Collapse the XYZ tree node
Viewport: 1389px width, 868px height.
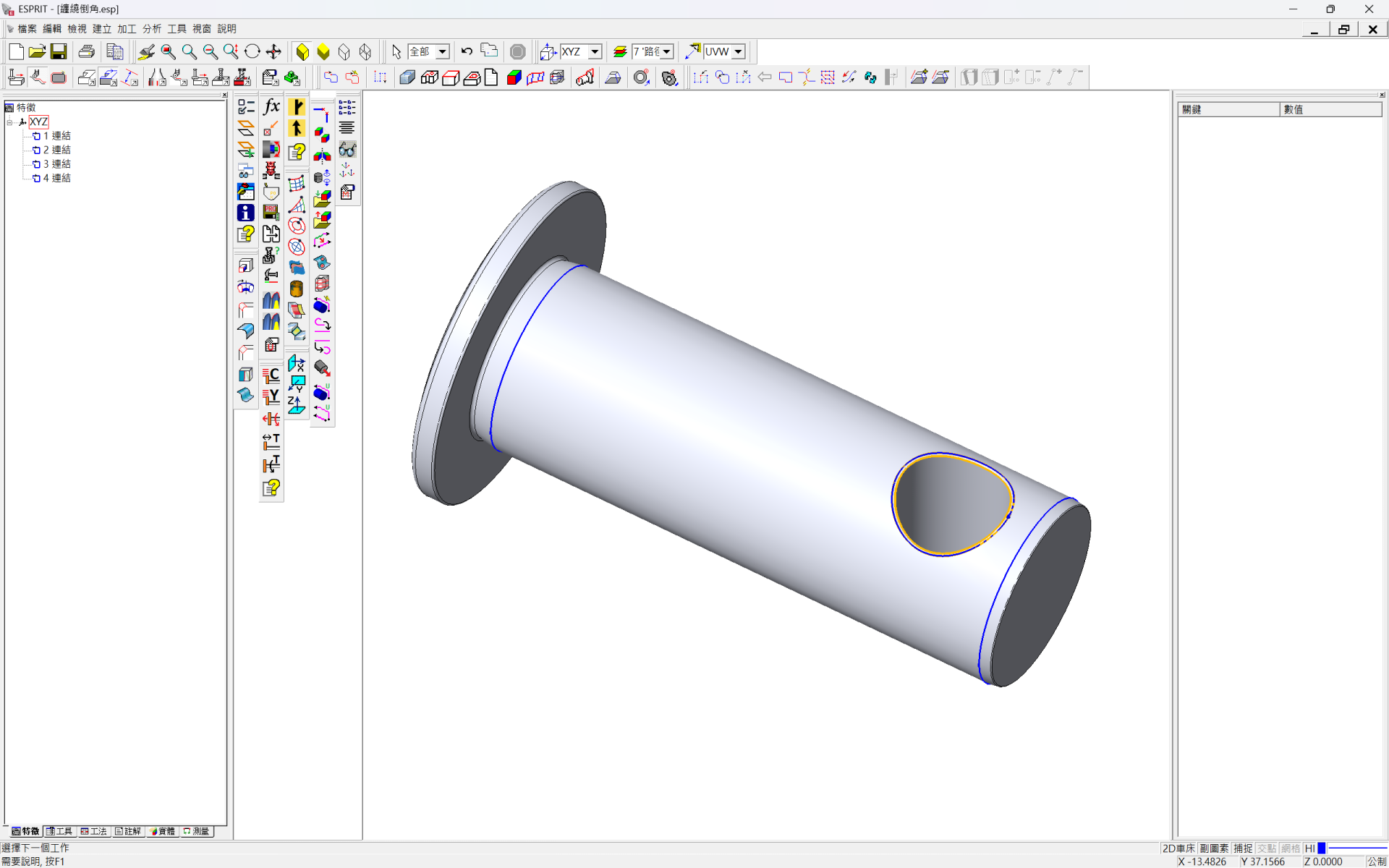pyautogui.click(x=10, y=122)
